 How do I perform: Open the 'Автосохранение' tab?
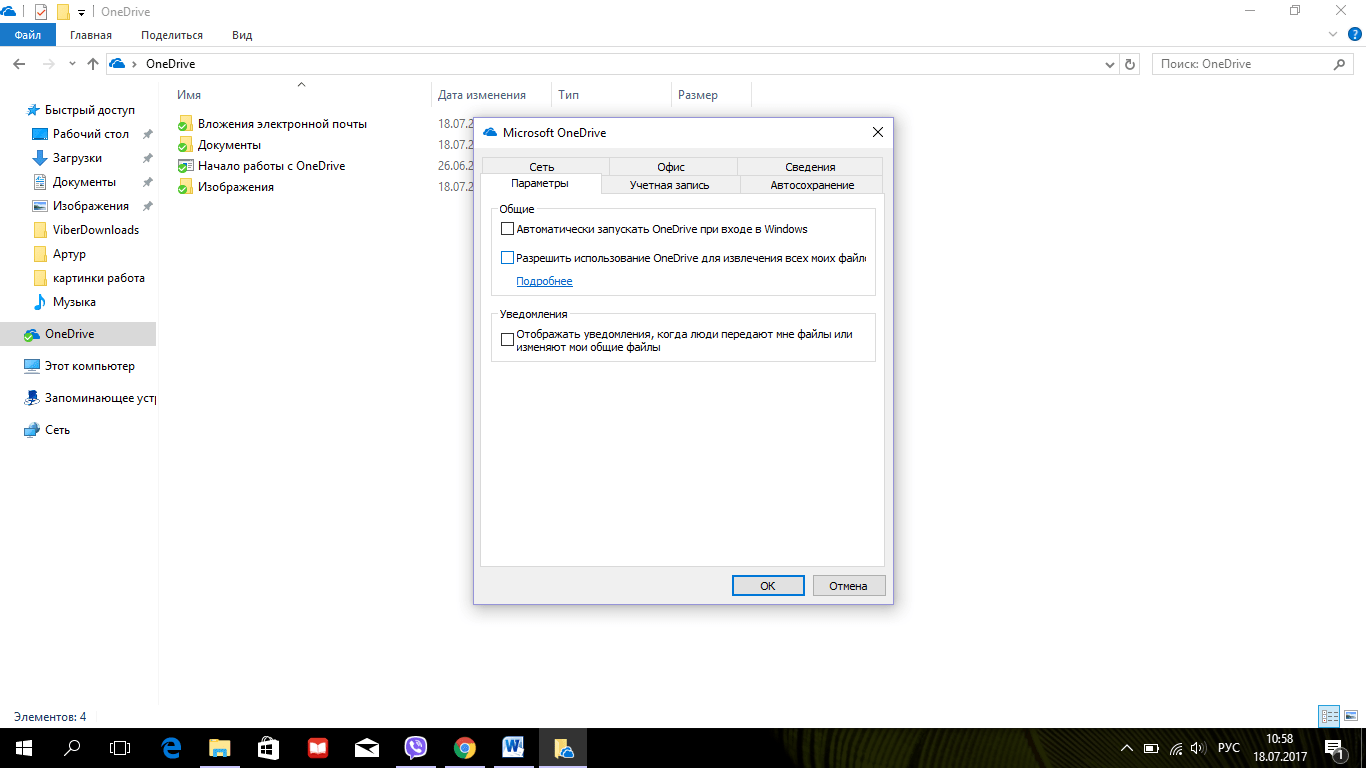point(812,185)
